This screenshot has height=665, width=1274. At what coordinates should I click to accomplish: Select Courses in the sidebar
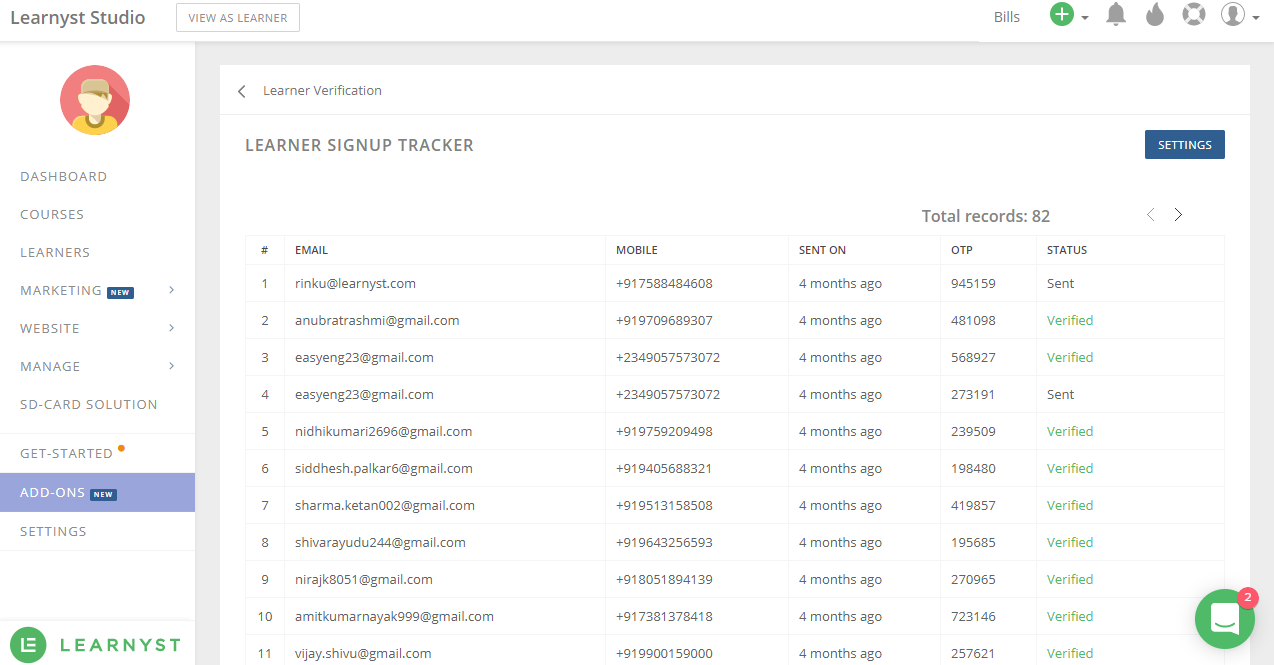click(x=52, y=215)
